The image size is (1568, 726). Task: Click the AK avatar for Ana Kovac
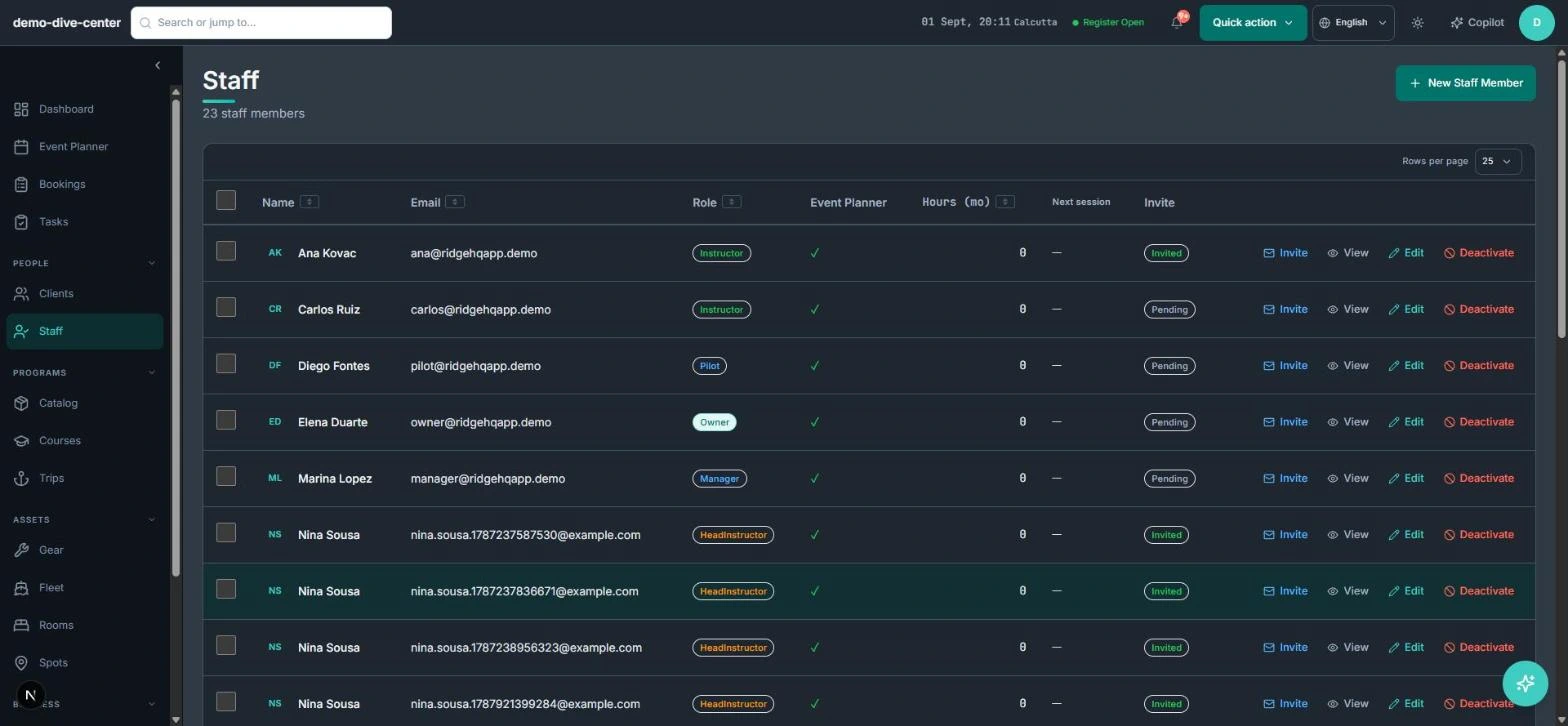pyautogui.click(x=275, y=253)
